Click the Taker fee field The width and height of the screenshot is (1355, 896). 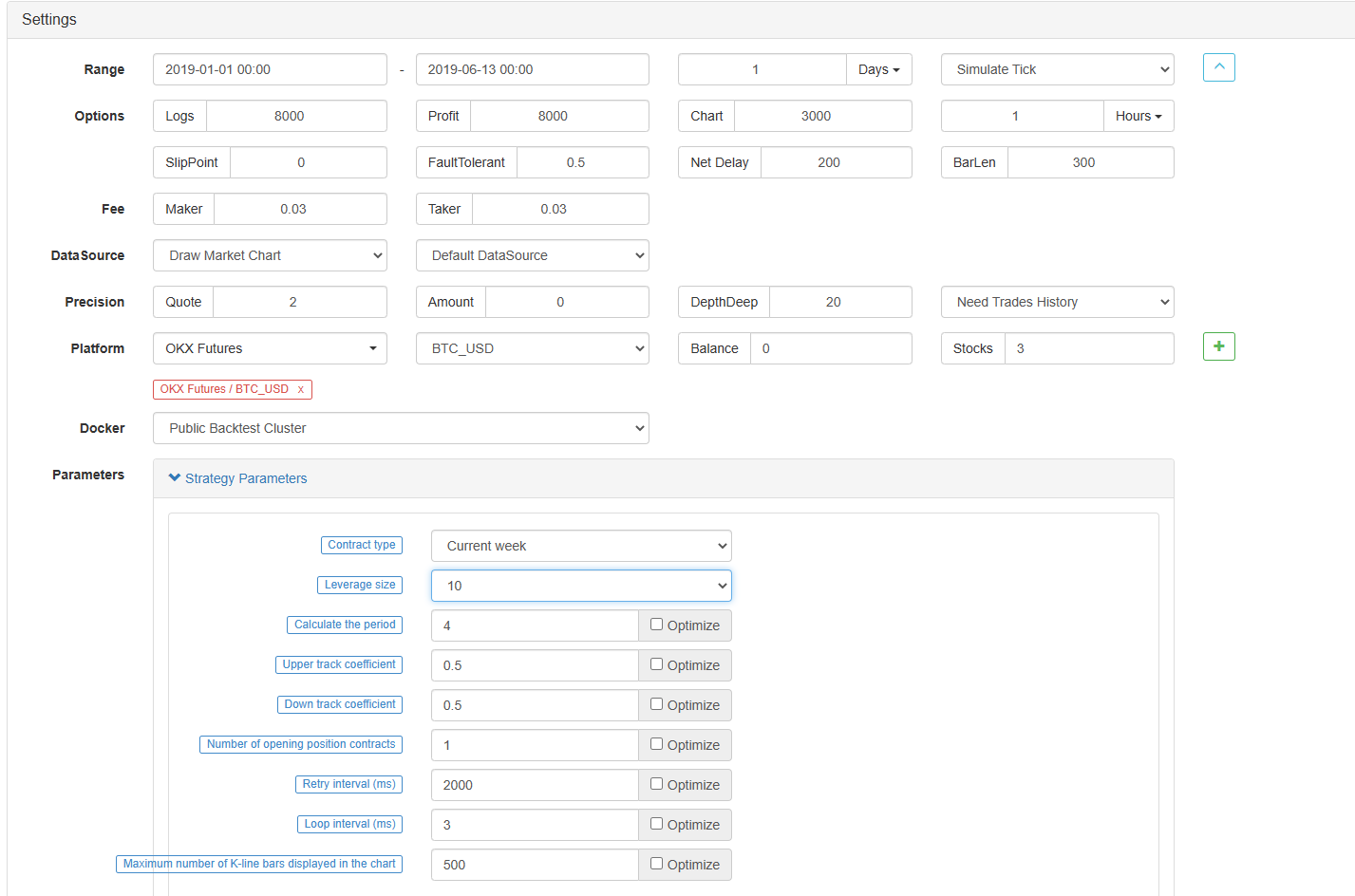pos(560,209)
